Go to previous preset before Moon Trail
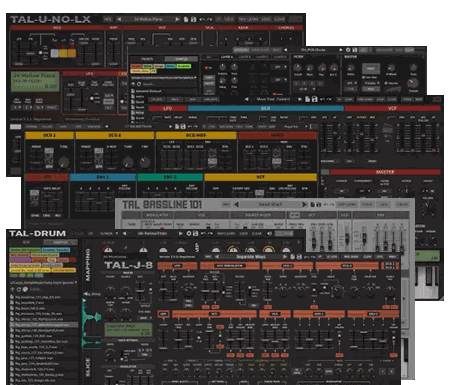The width and height of the screenshot is (450, 385). pos(246,99)
